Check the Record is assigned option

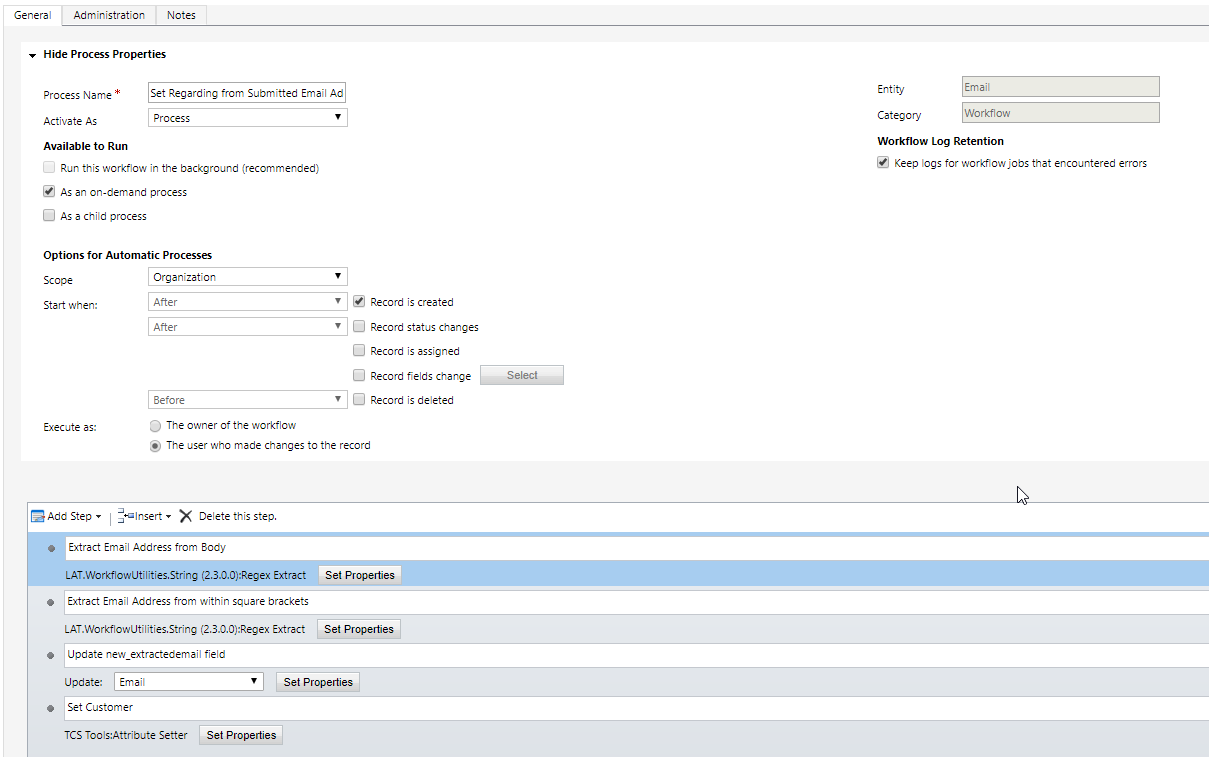pos(359,351)
